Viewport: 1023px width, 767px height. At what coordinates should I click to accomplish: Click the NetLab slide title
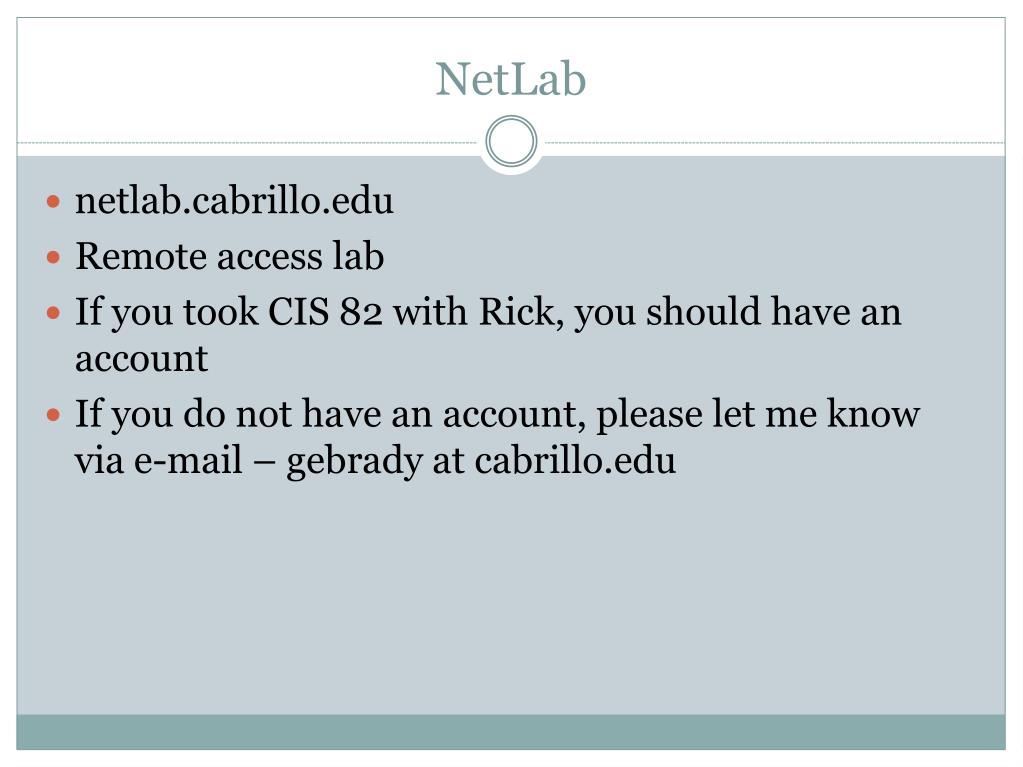point(511,80)
